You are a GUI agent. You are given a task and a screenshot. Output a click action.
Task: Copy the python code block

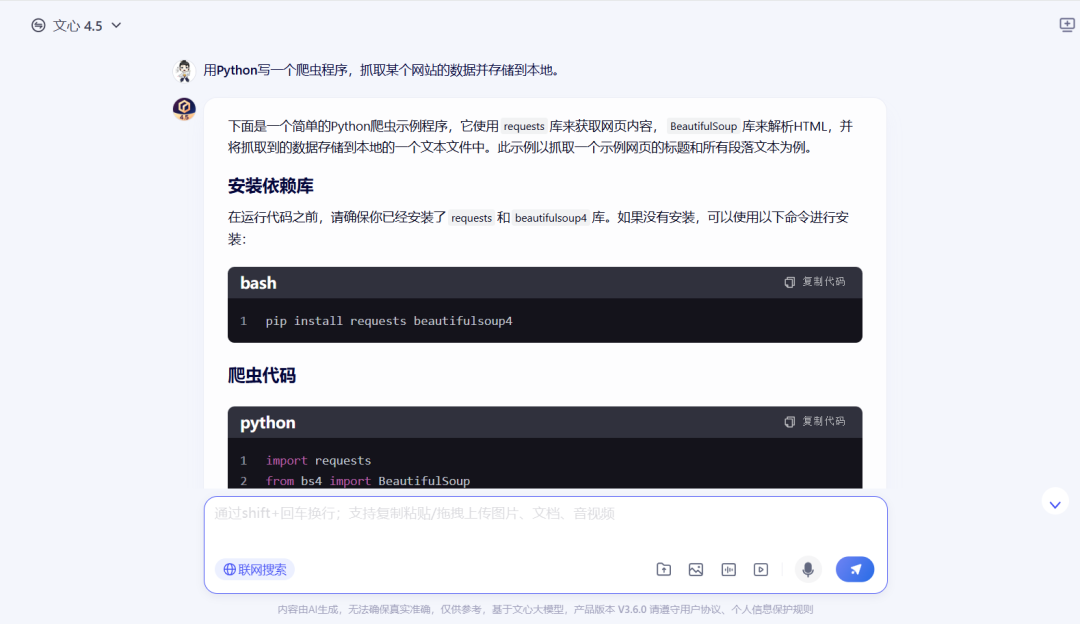pos(814,422)
